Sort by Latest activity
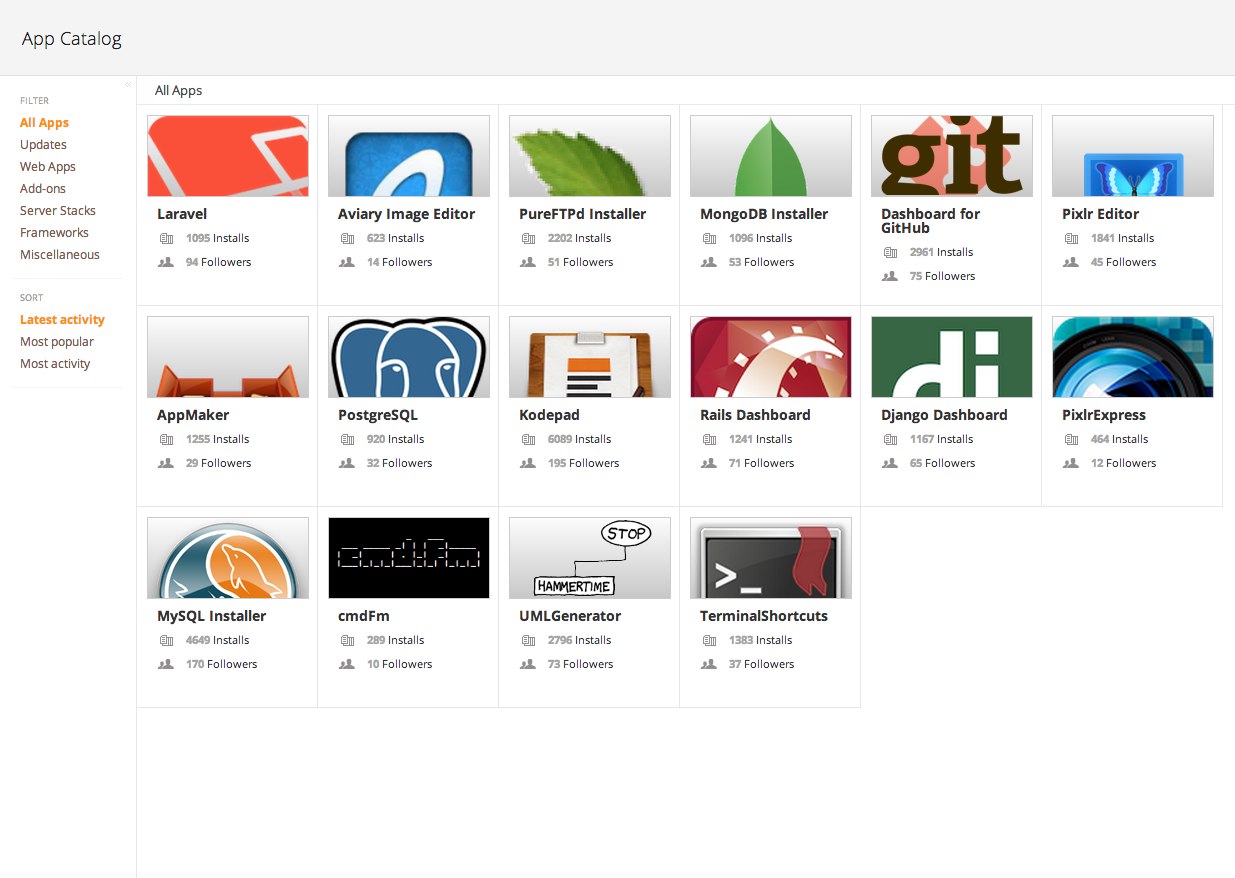Screen dimensions: 1235x878 [x=62, y=320]
